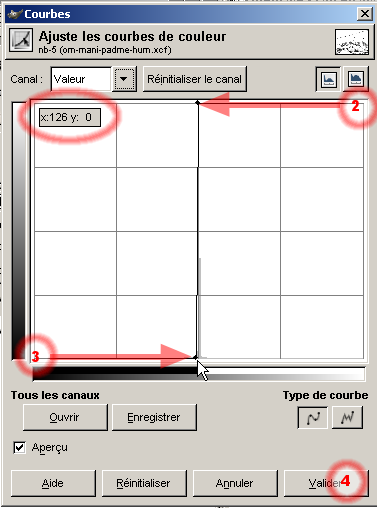Screen dimensions: 377x508
Task: Open the Canal dropdown arrow
Action: pyautogui.click(x=124, y=79)
